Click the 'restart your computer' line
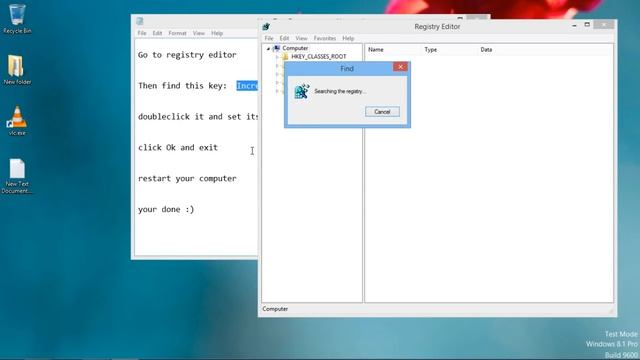Screen dimensions: 640x360 coord(187,178)
